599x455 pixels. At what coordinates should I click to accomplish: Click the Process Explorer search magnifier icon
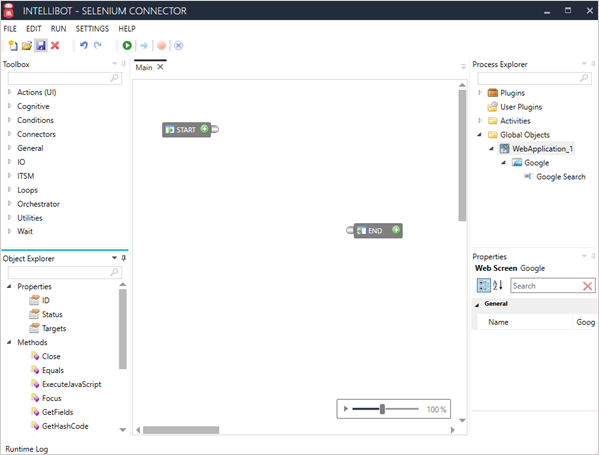tap(584, 78)
